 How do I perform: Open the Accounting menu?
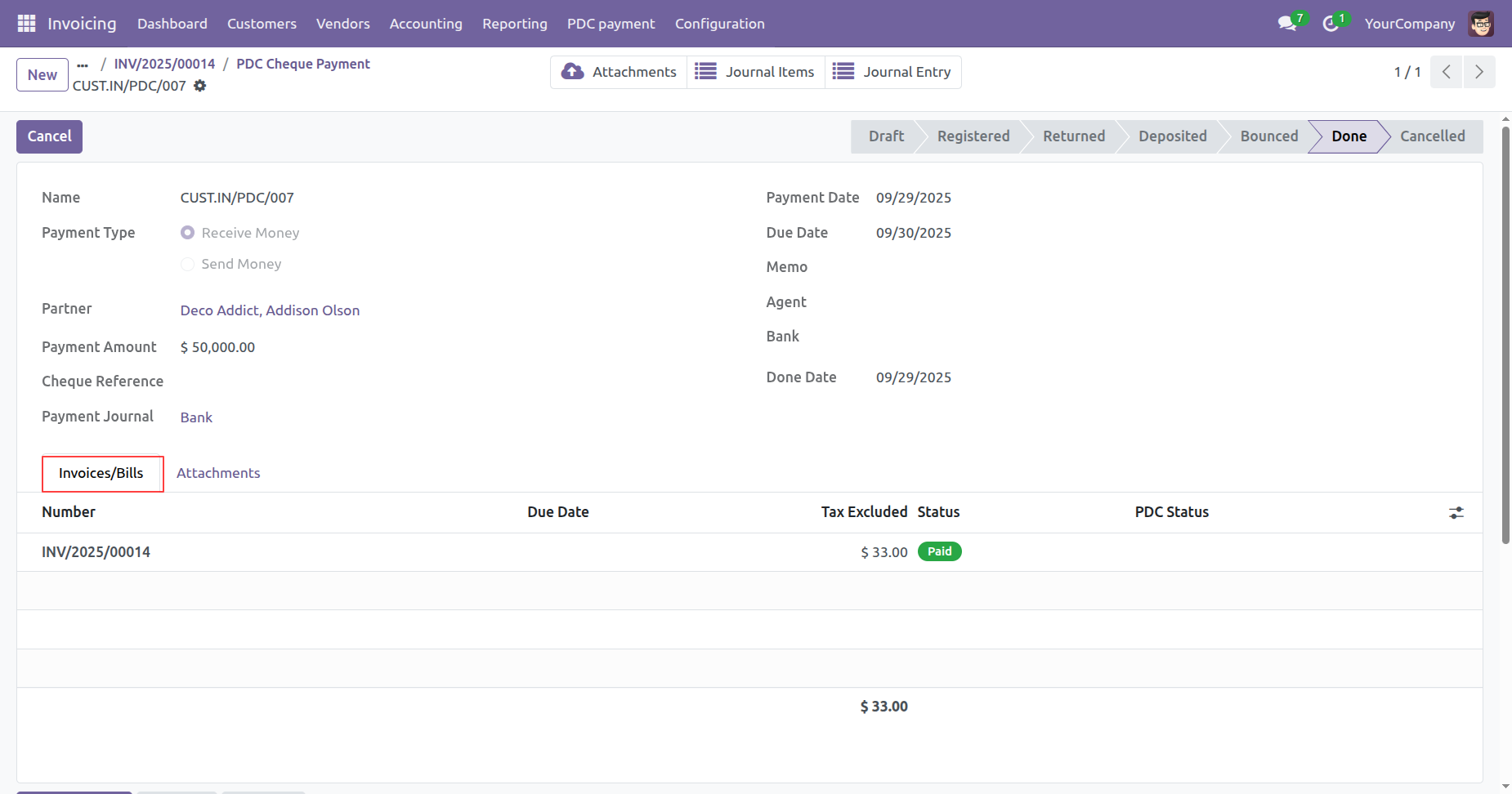(425, 24)
